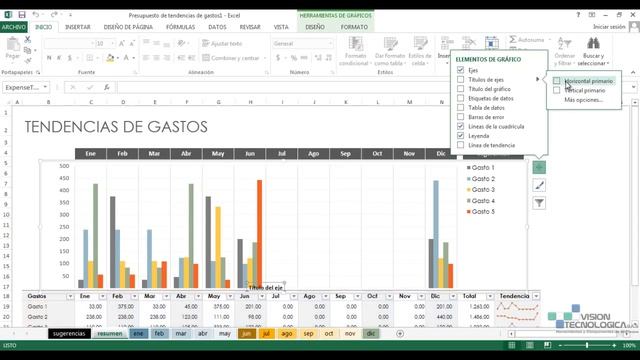Open the Gastos column filter dropdown
Image resolution: width=640 pixels, height=360 pixels.
[x=70, y=296]
